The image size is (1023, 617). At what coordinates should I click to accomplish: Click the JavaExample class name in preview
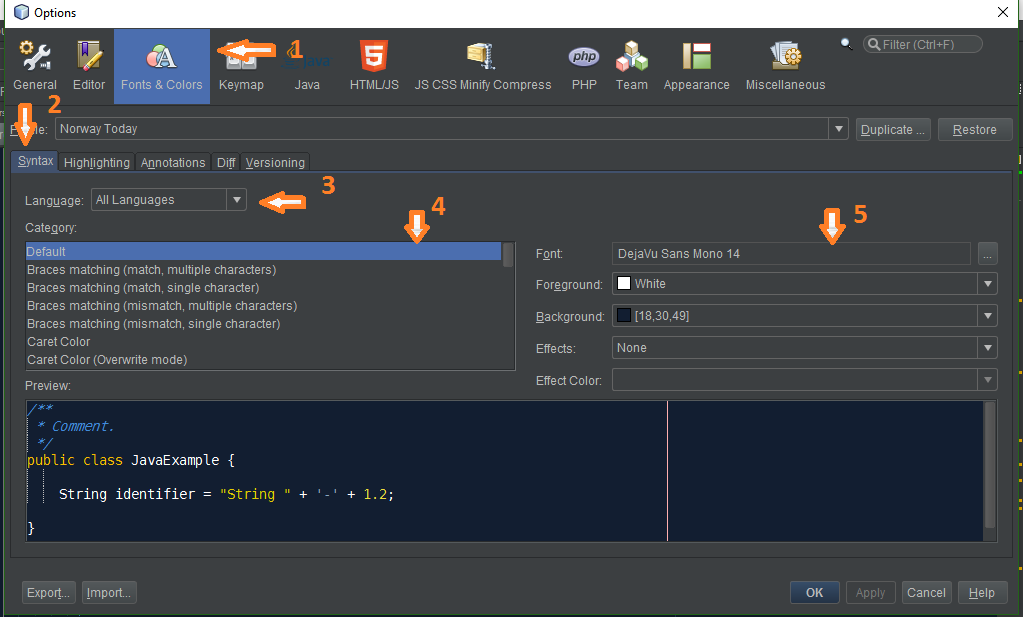coord(175,460)
